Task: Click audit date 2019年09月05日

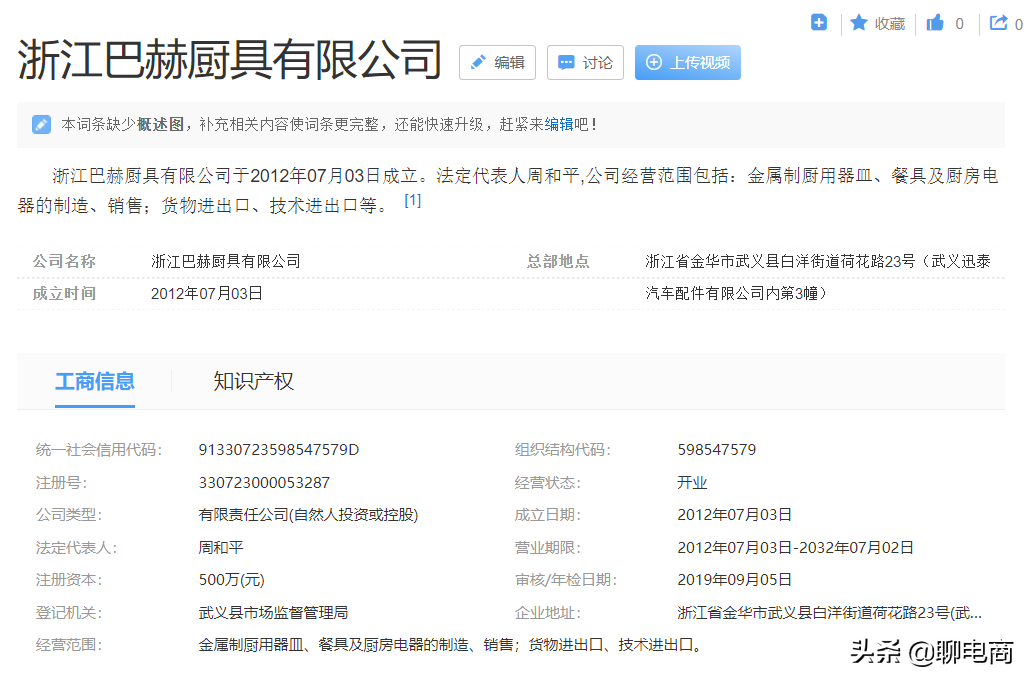Action: 734,580
